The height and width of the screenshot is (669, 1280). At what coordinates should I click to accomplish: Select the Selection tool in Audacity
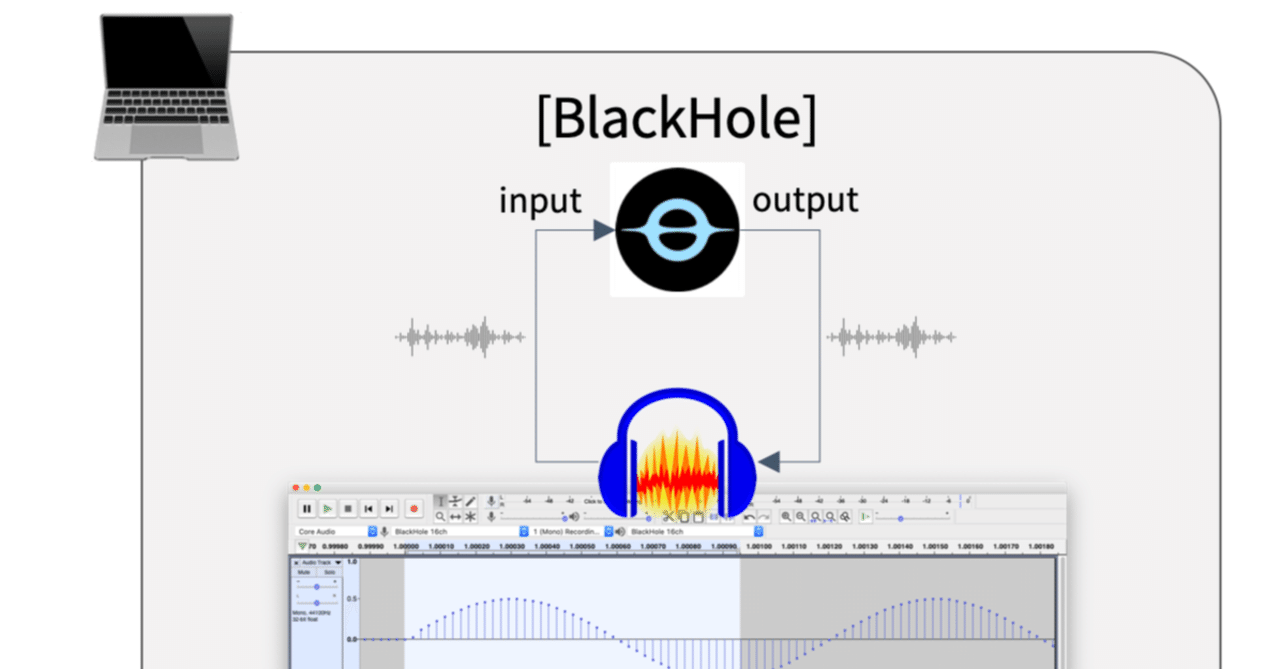point(441,501)
